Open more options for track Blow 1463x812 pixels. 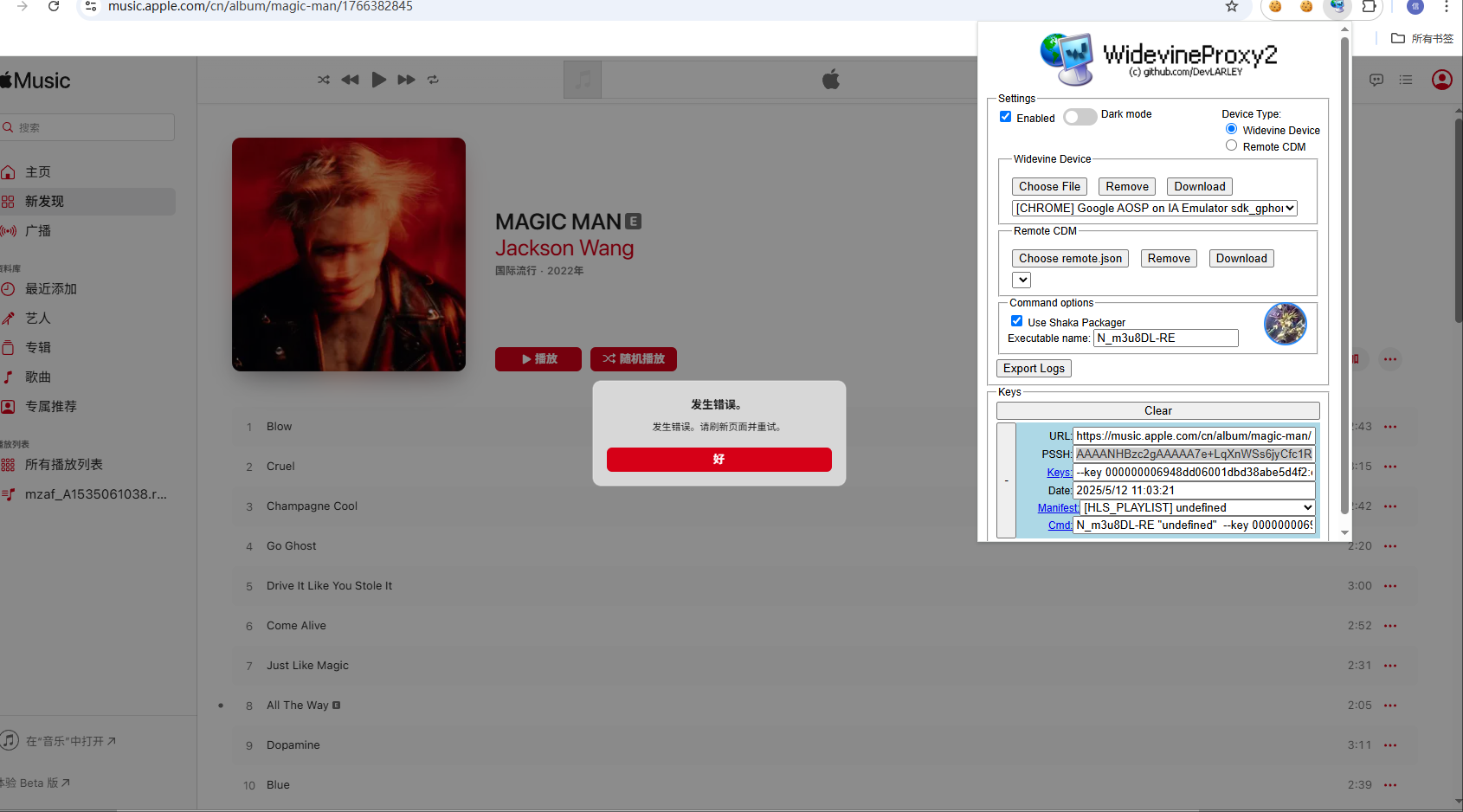(1390, 427)
